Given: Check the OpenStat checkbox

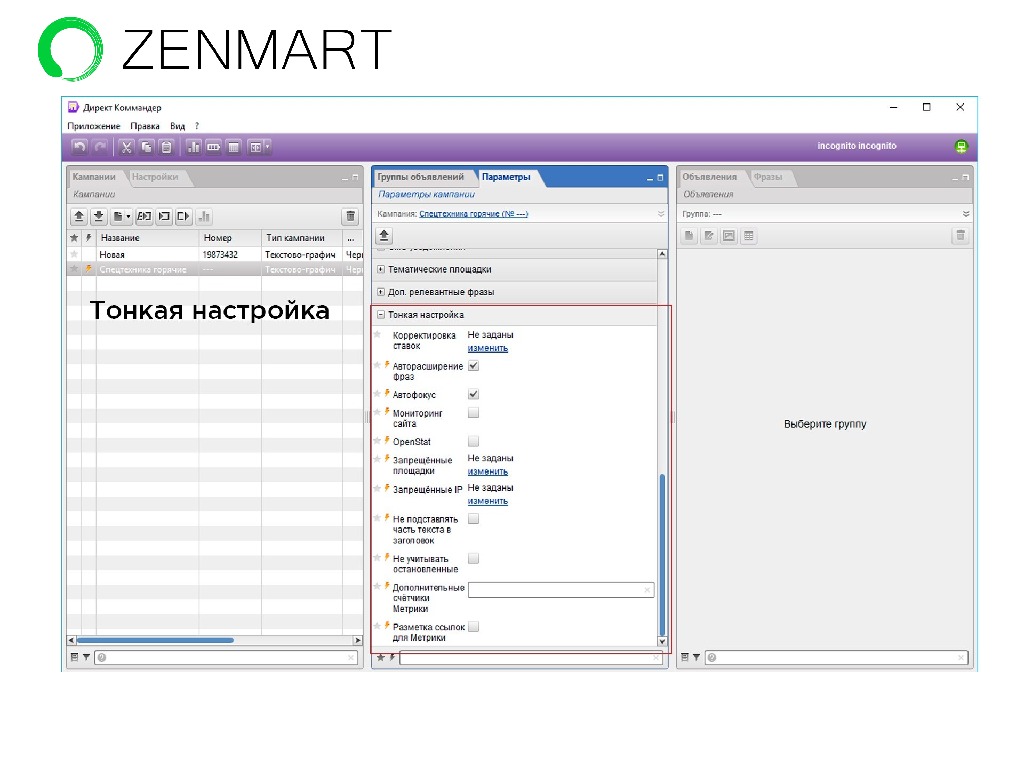Looking at the screenshot, I should pos(473,441).
